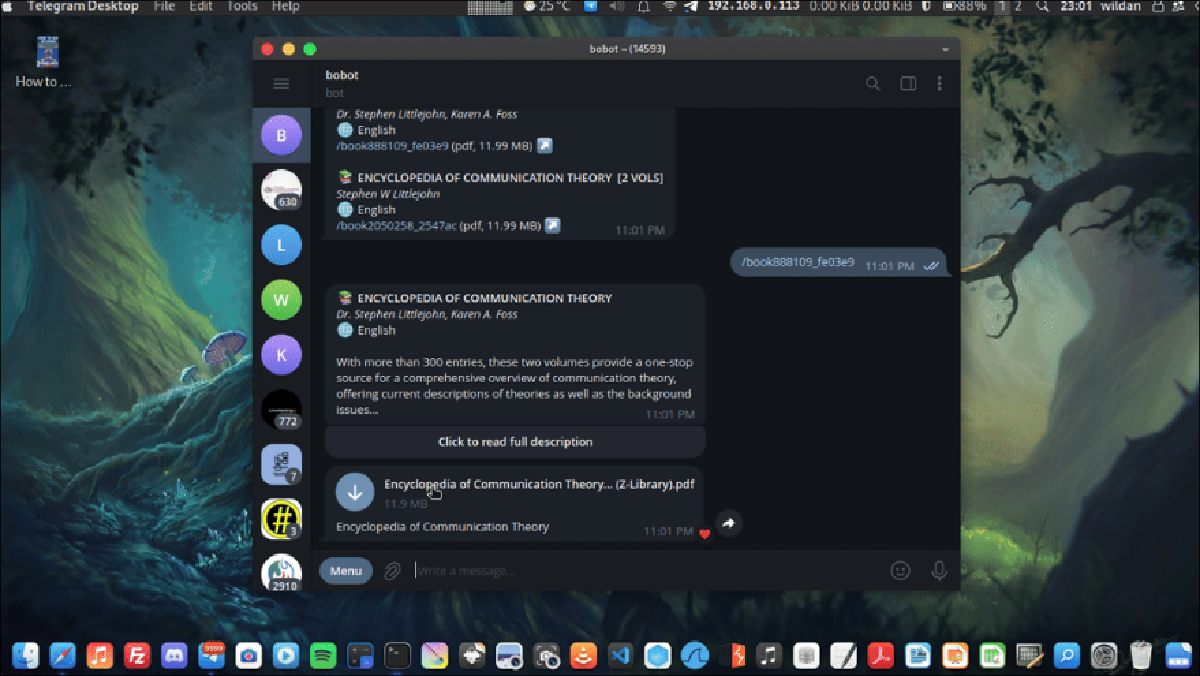Open the Tools menu in menu bar
The width and height of the screenshot is (1200, 676).
(x=242, y=7)
